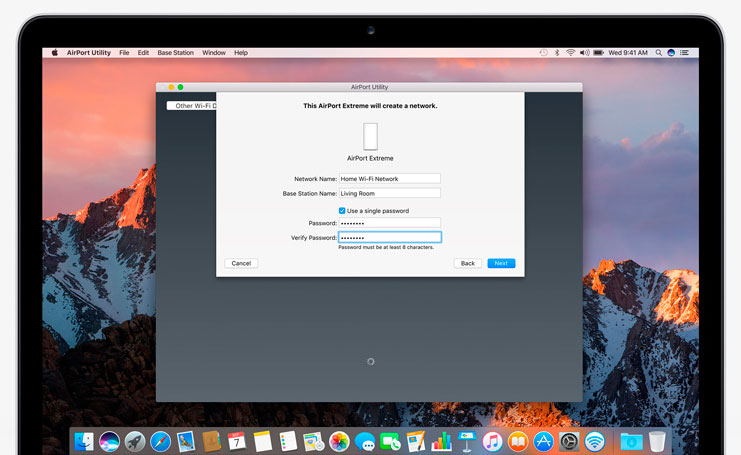Open the Apple menu
Image resolution: width=741 pixels, height=455 pixels.
point(55,52)
